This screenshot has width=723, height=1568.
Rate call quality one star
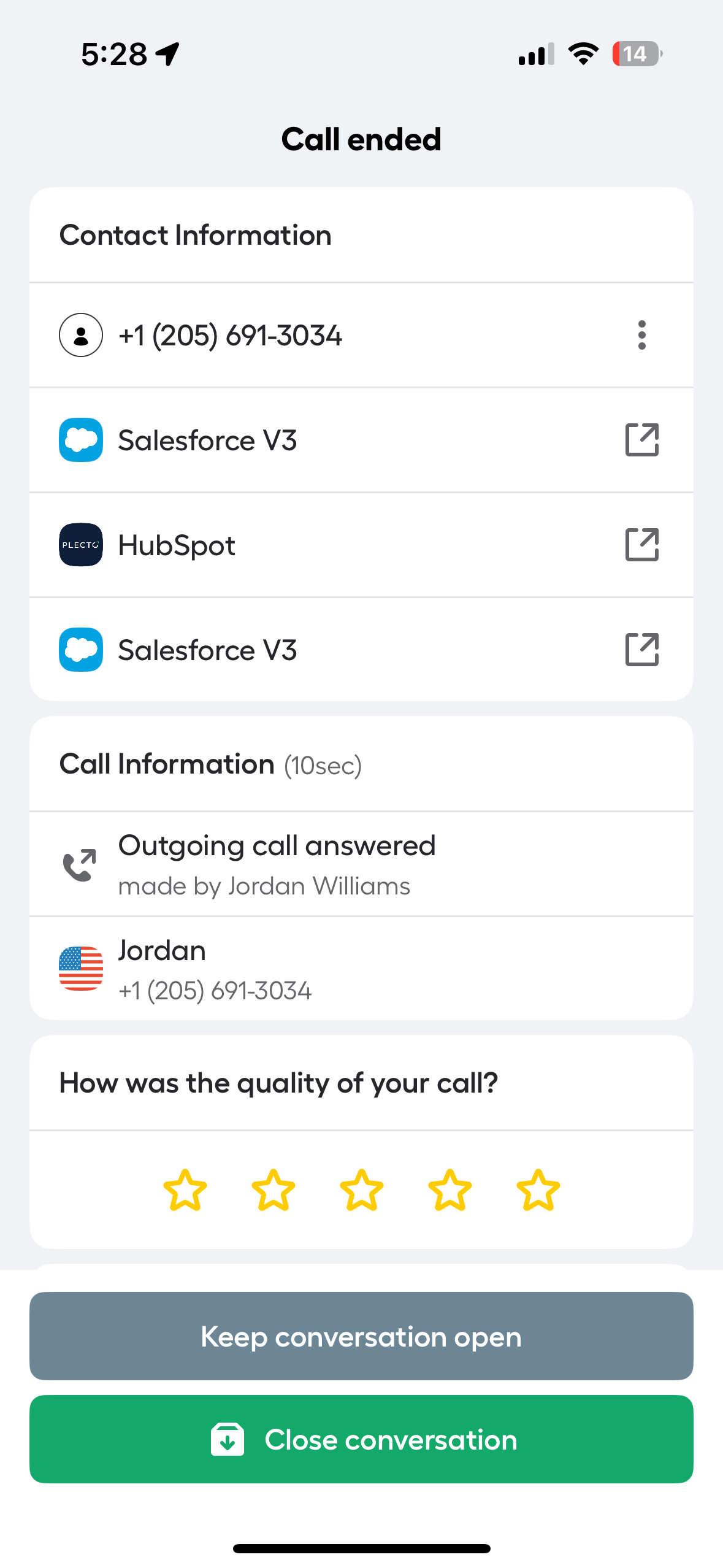click(185, 1190)
